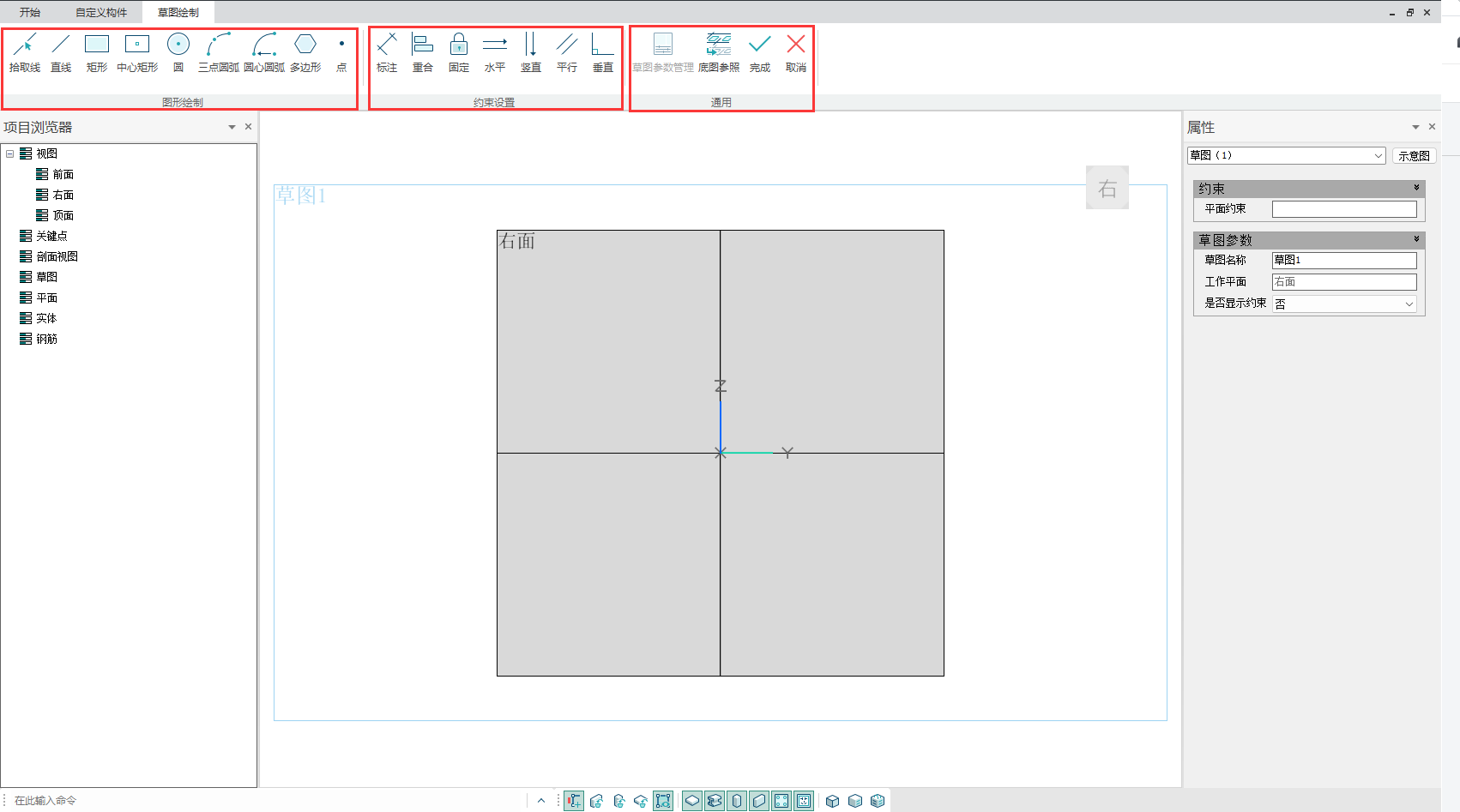
Task: Close the 项目浏览器 panel
Action: pyautogui.click(x=248, y=127)
